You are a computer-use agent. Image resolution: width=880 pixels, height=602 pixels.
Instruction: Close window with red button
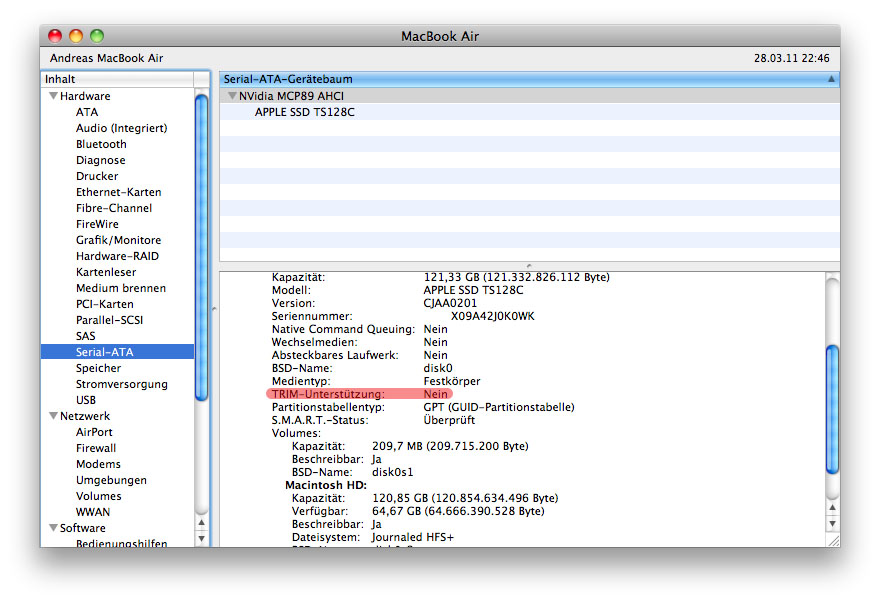pos(55,36)
